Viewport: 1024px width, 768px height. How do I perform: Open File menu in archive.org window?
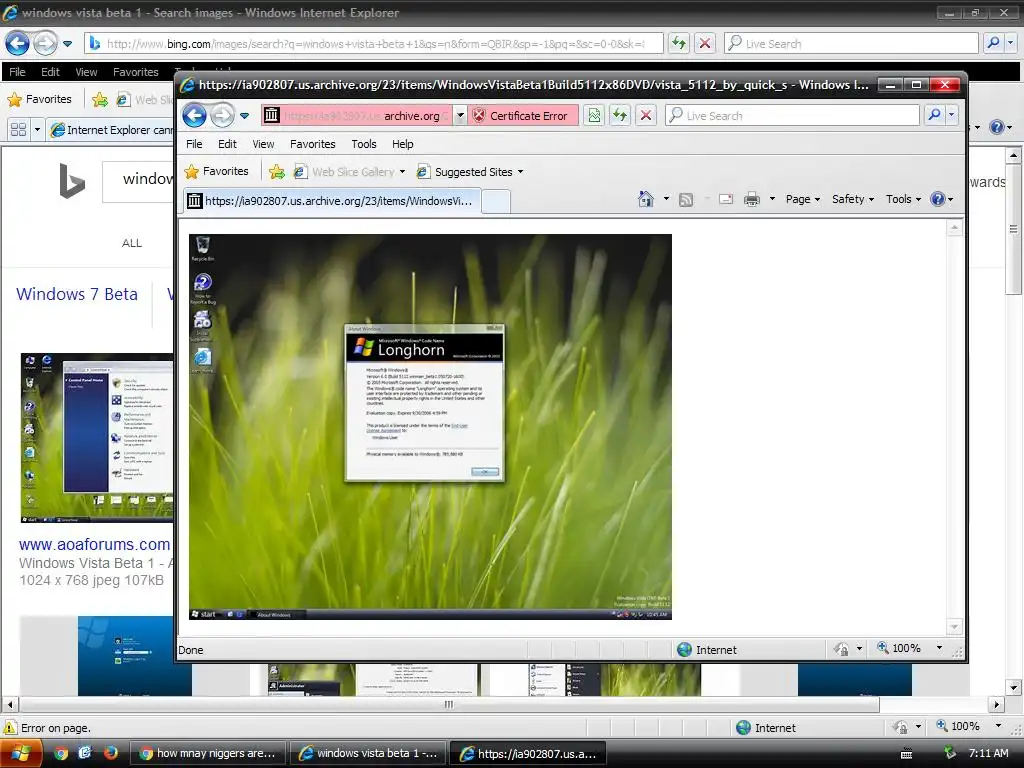tap(194, 144)
